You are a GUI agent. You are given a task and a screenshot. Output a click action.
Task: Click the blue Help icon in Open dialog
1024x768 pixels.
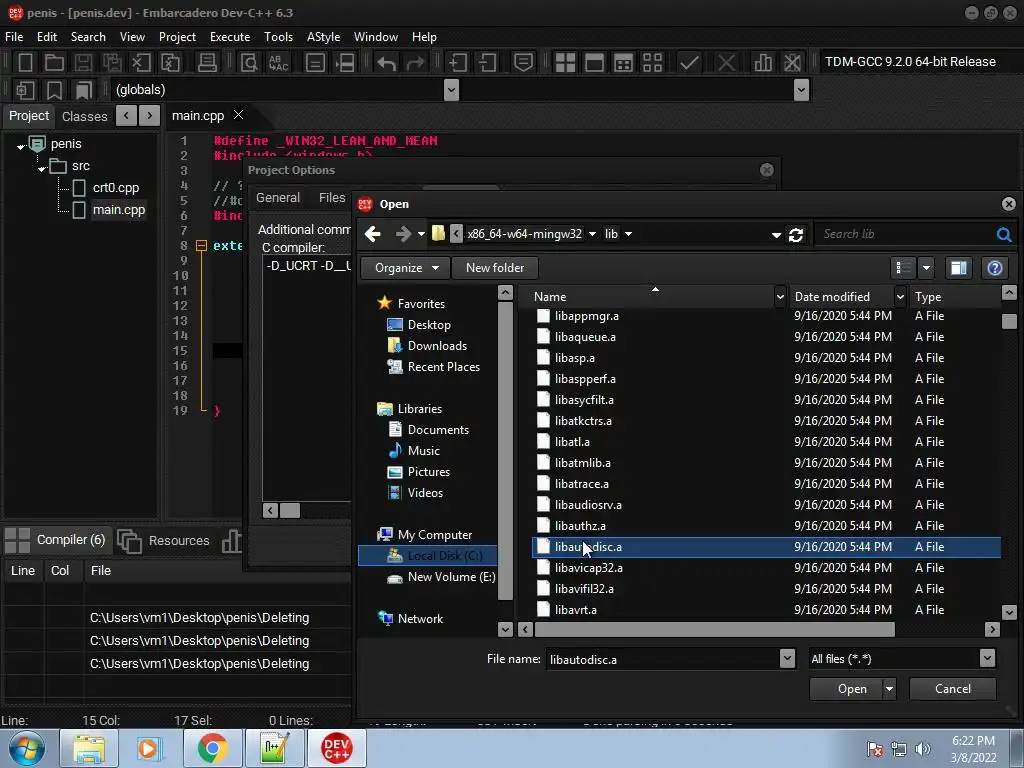[x=995, y=268]
